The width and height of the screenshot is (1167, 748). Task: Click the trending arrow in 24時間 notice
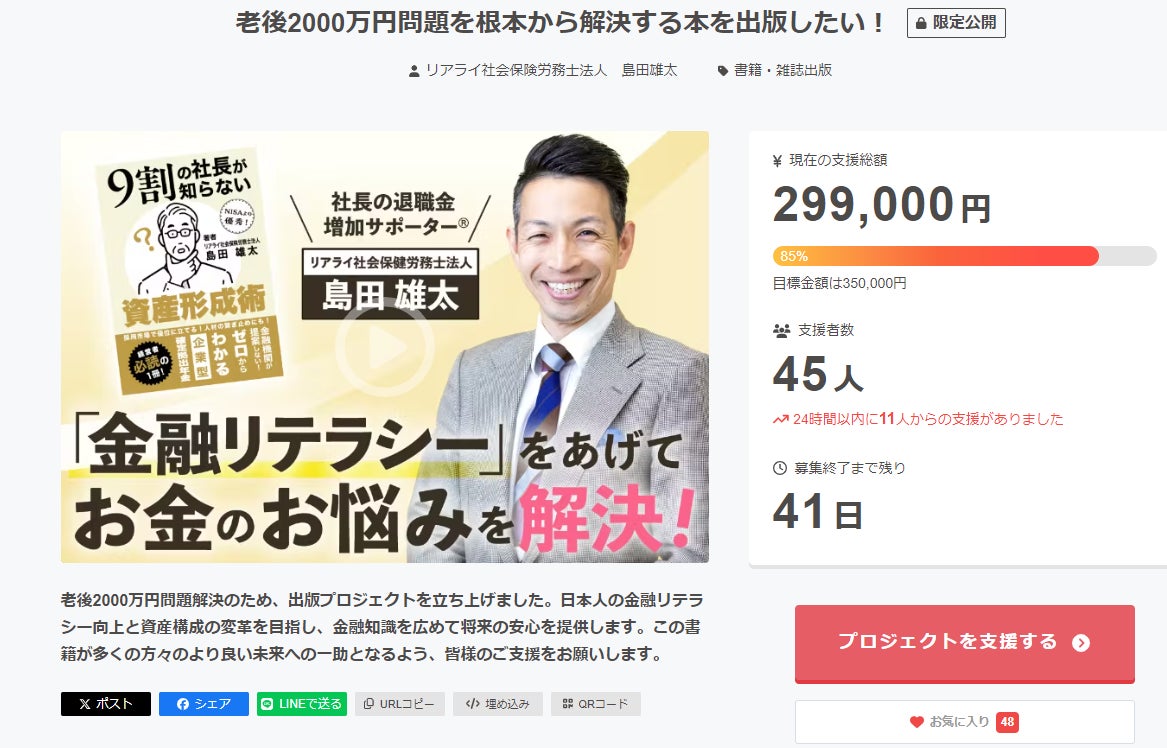781,420
